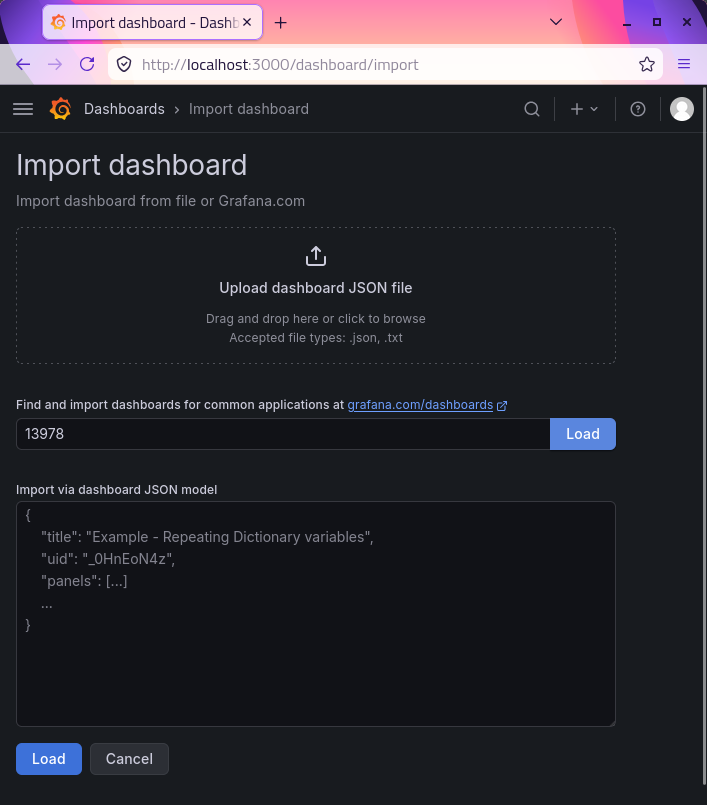Click the 'Import dashboard' page heading

click(x=131, y=165)
